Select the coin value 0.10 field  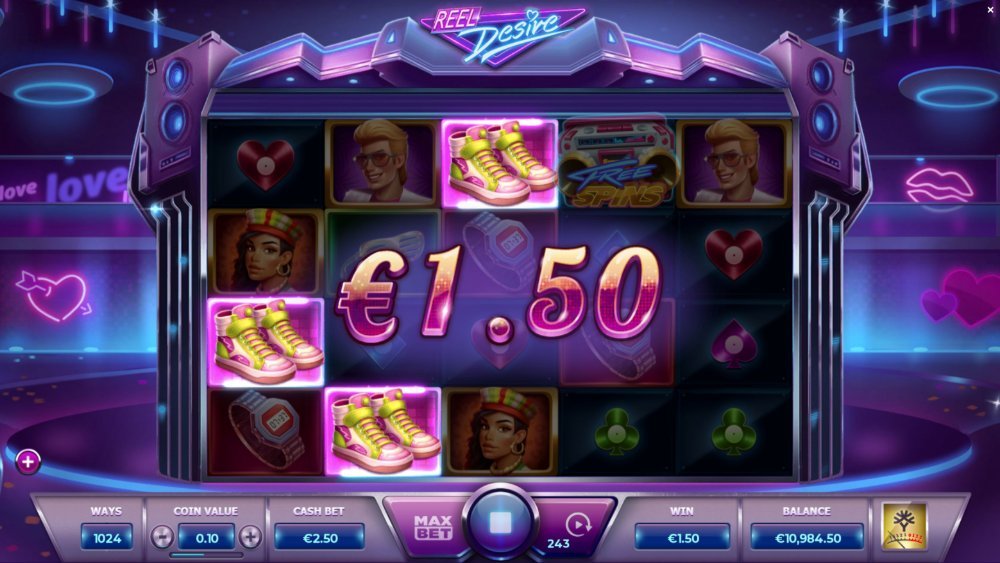coord(207,537)
